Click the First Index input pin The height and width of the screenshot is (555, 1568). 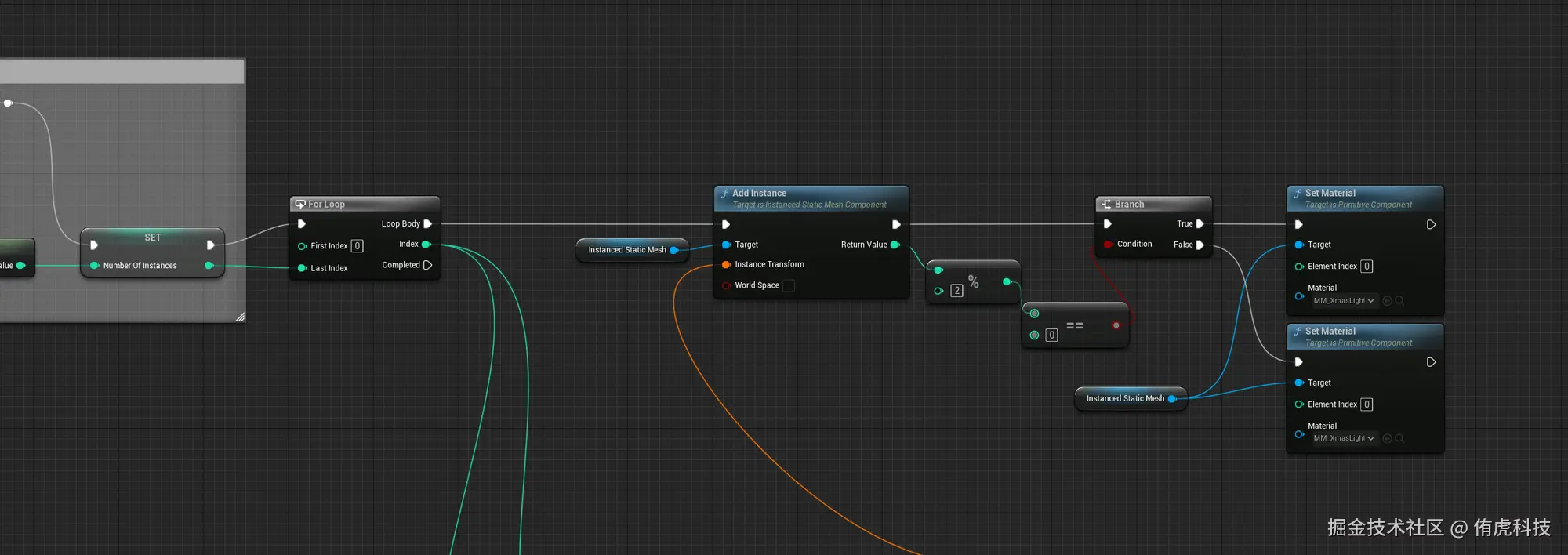[302, 246]
